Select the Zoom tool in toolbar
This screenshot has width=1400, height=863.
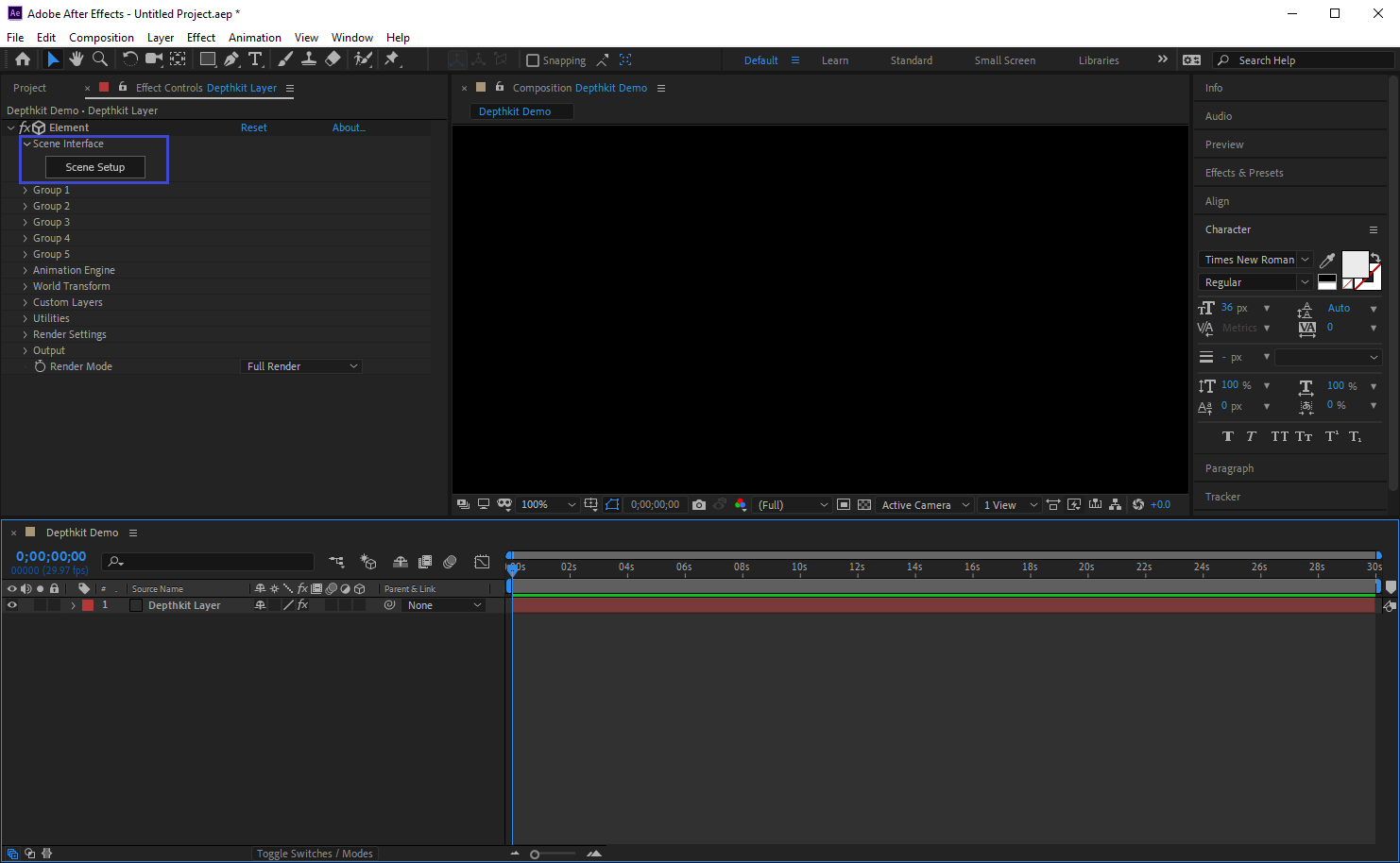tap(100, 59)
